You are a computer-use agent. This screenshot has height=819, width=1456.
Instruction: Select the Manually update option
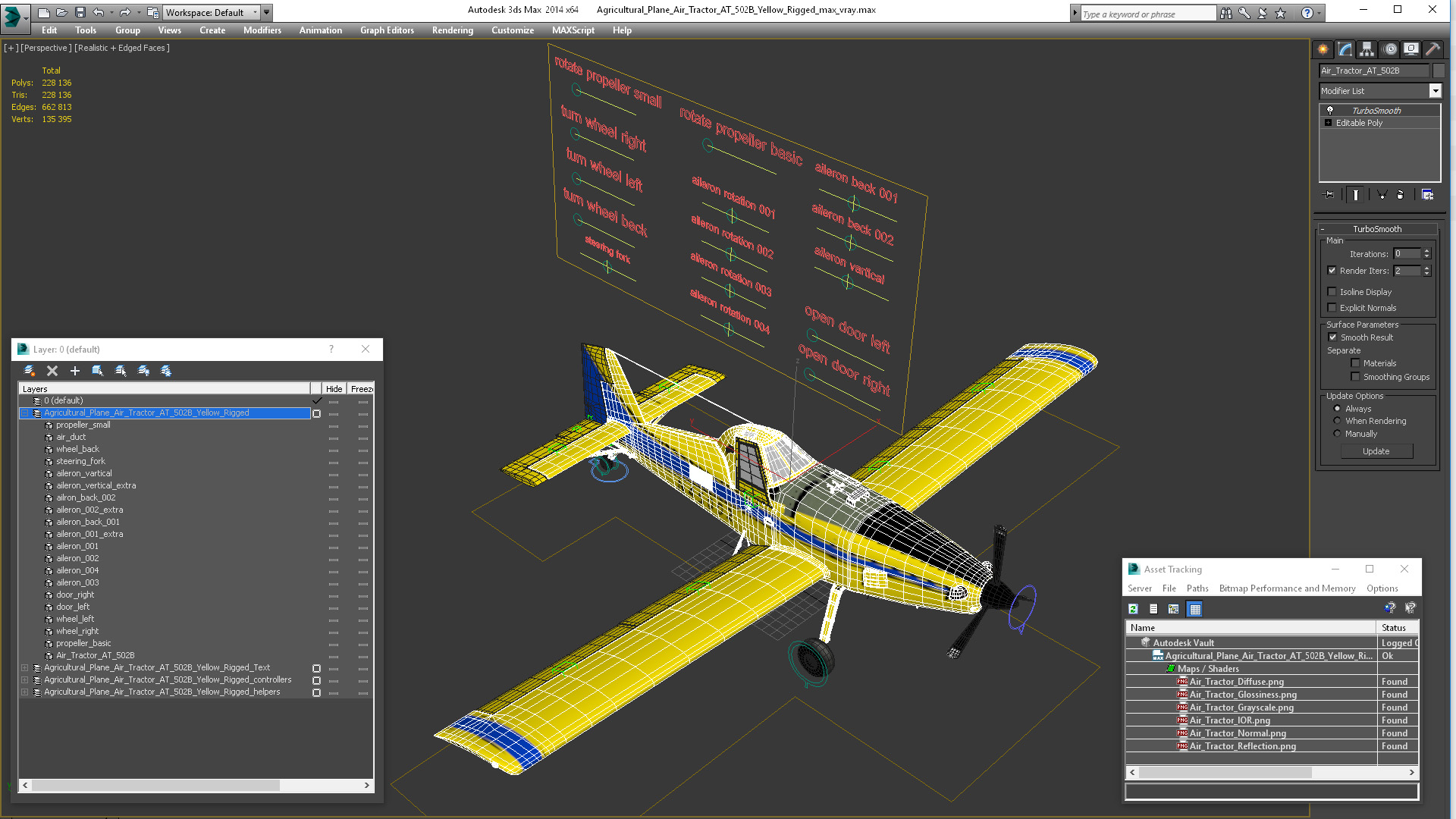1338,434
